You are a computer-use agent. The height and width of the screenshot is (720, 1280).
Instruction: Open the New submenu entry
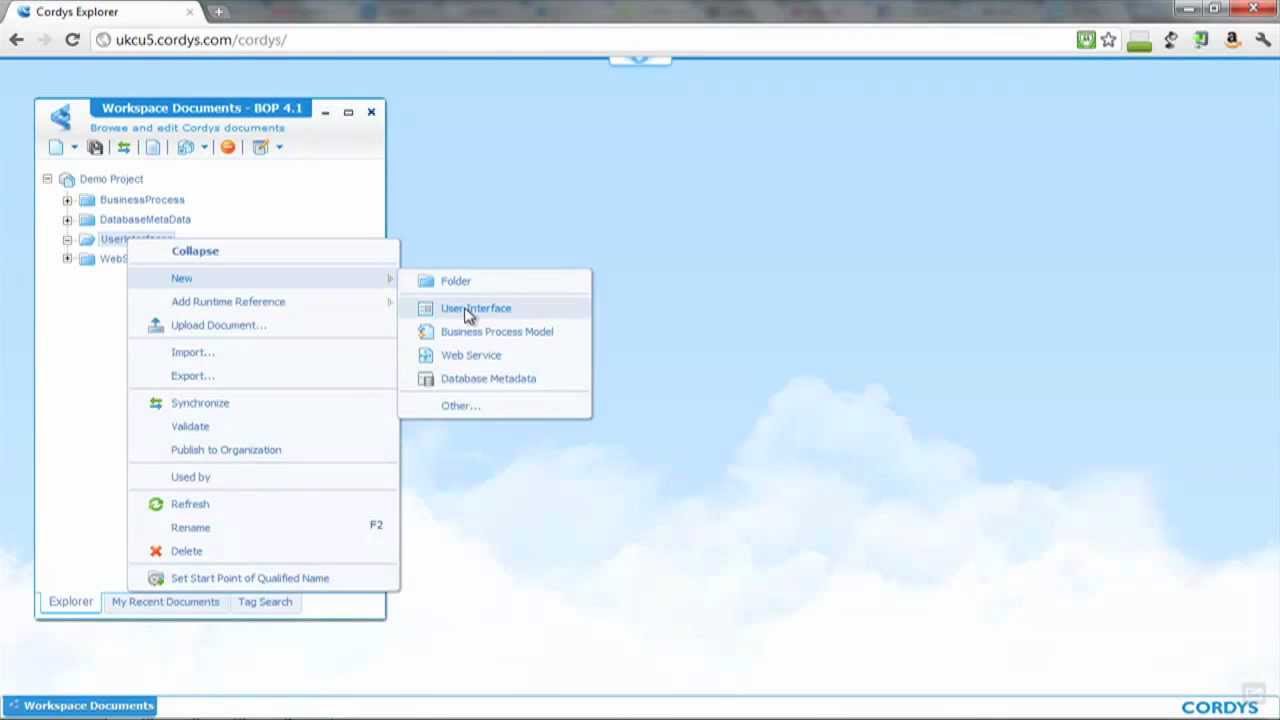(263, 278)
